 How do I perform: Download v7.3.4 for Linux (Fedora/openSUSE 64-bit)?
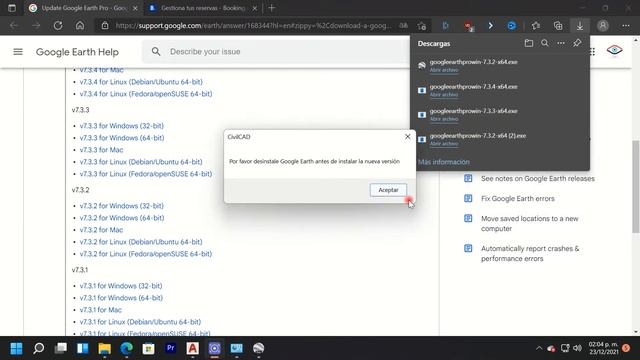(146, 94)
